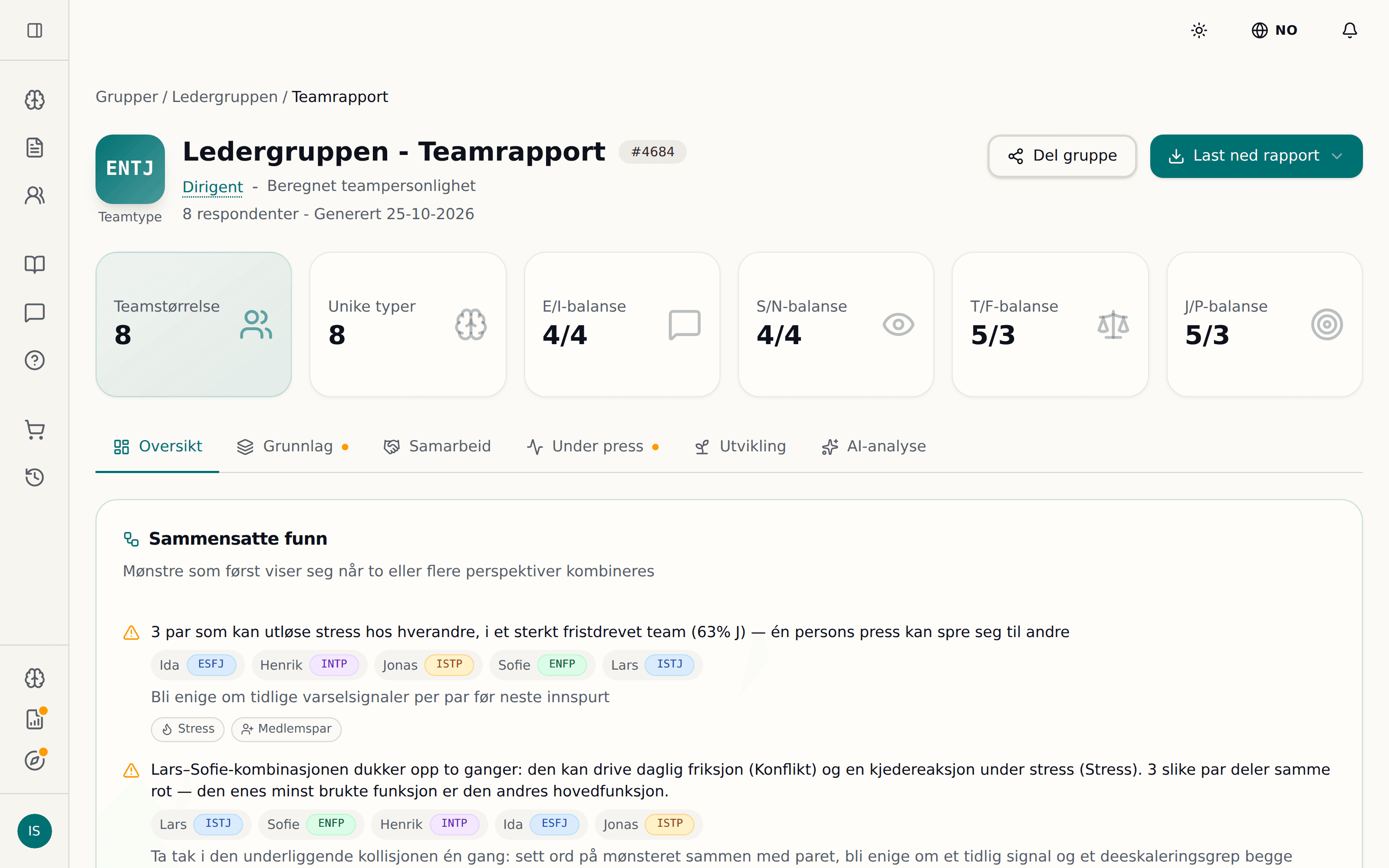
Task: Click warning icon beside Lars–Sofie finding
Action: [132, 770]
